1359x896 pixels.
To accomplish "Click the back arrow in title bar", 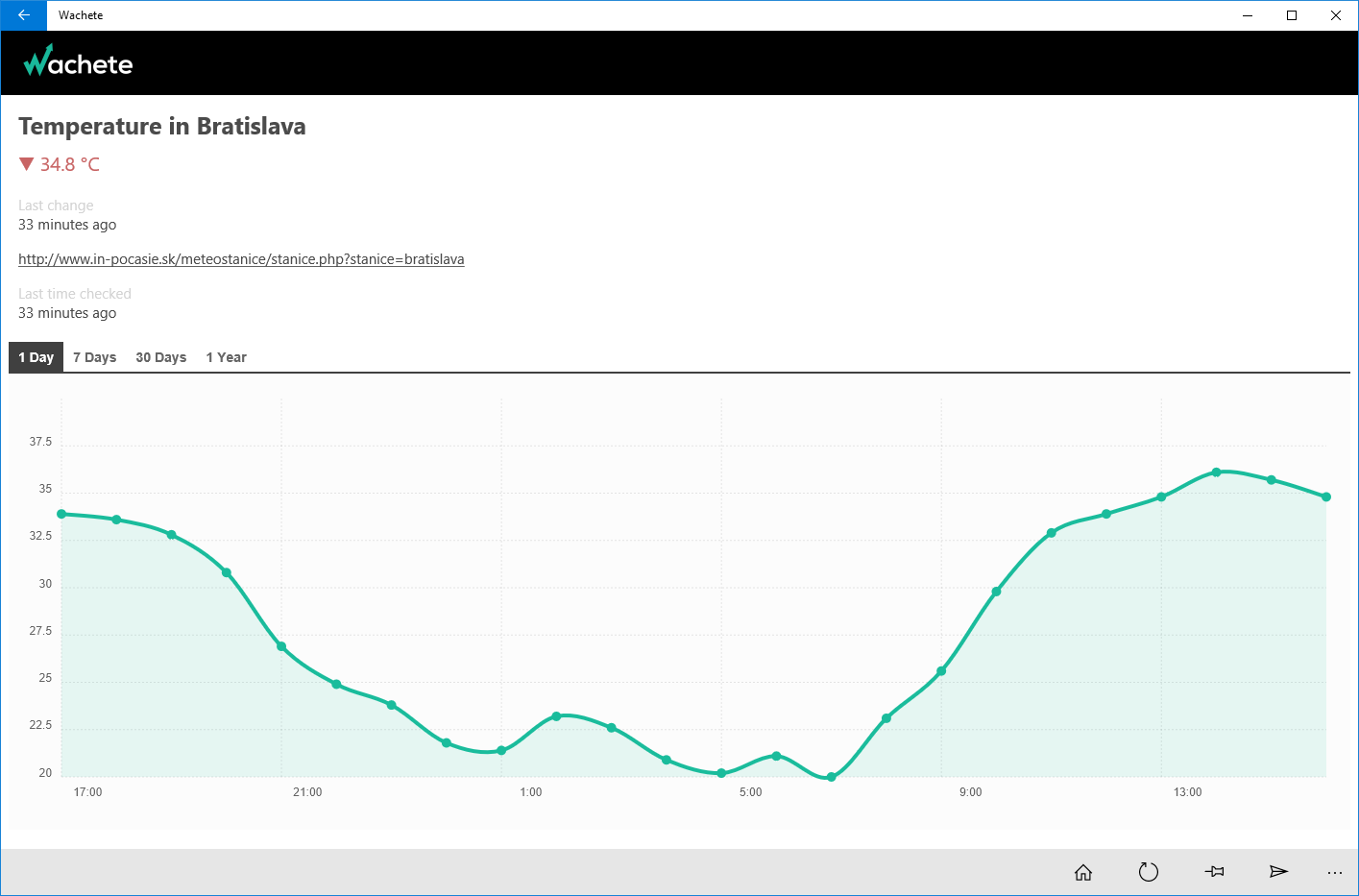I will [x=23, y=15].
